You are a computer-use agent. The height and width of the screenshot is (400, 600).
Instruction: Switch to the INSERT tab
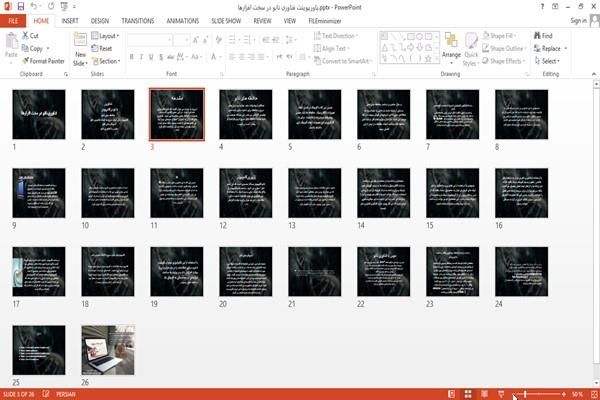pos(70,21)
